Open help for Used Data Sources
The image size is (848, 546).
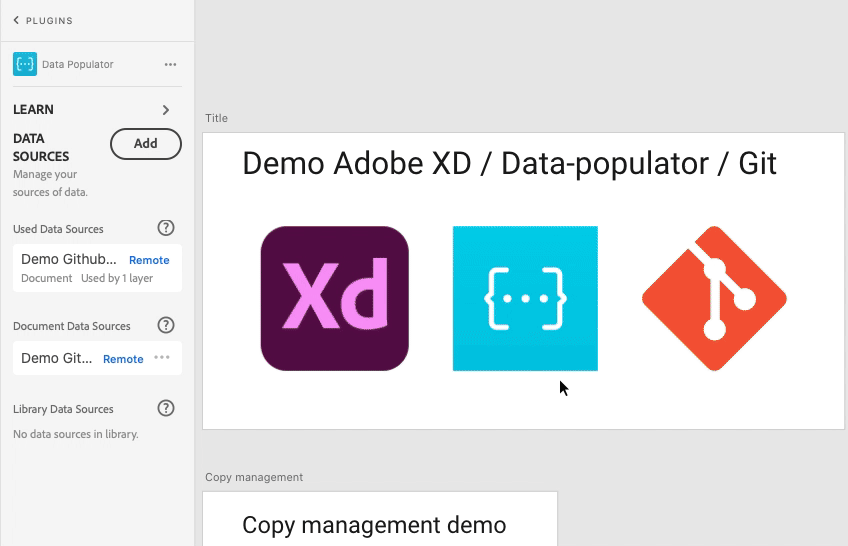click(167, 228)
